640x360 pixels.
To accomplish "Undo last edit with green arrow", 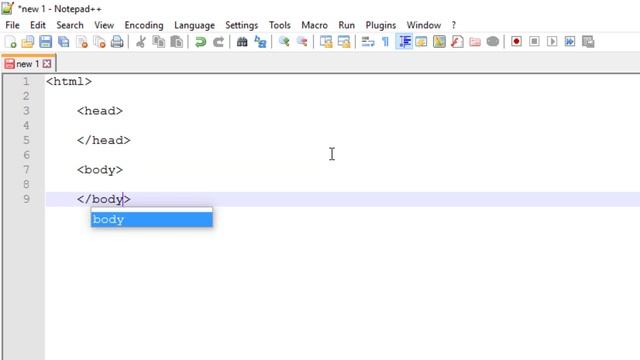I will (200, 42).
